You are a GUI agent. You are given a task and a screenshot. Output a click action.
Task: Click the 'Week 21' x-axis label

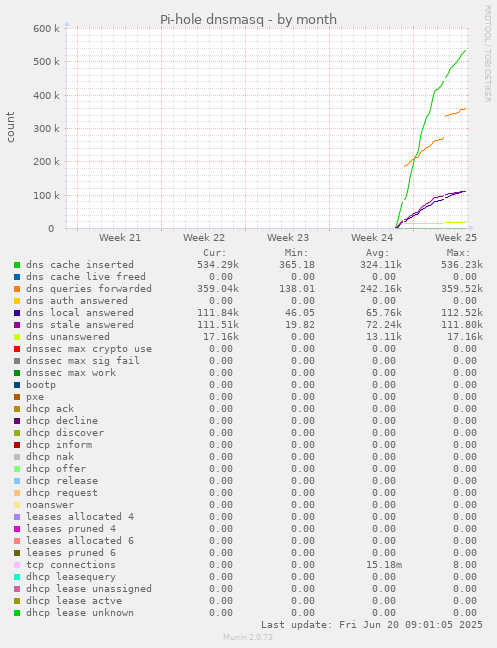120,238
